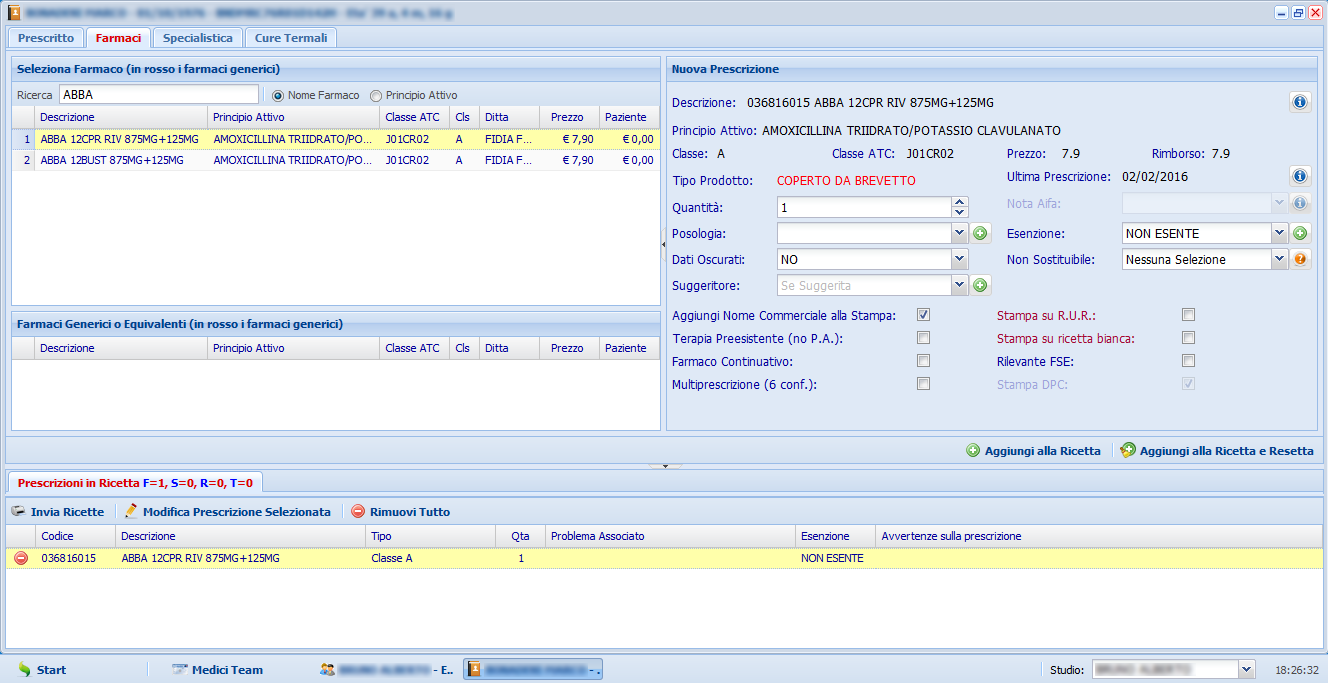This screenshot has height=683, width=1328.
Task: Decrease Quantità with down arrow
Action: tap(960, 212)
